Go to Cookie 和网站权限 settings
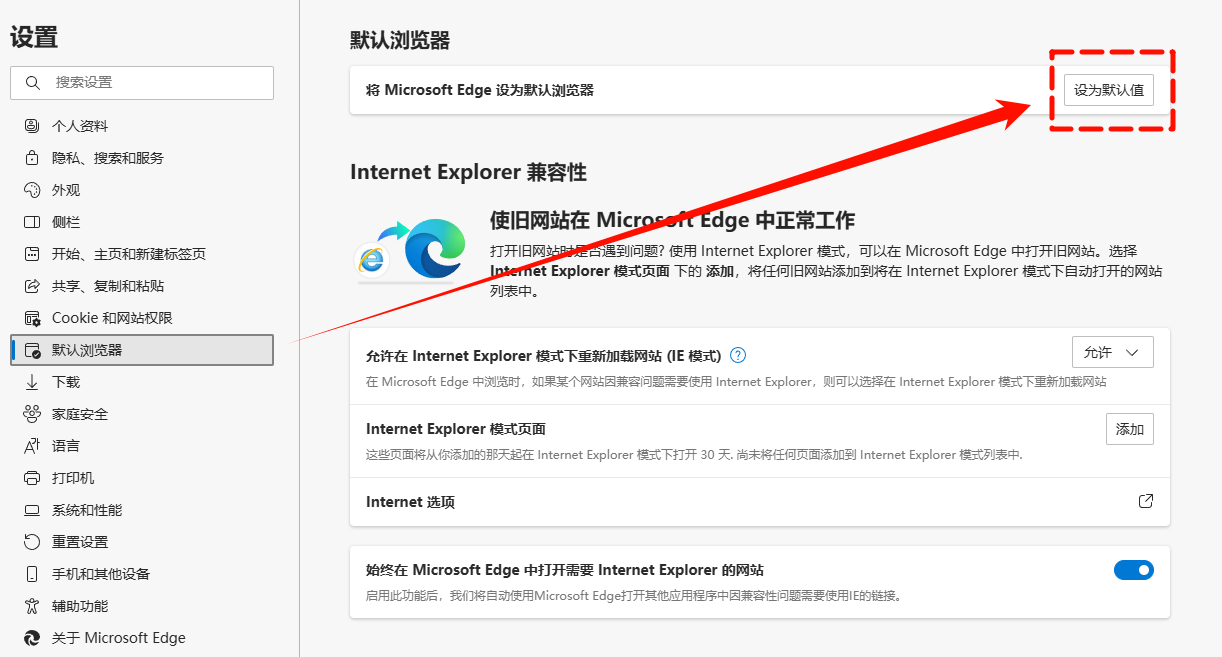Image resolution: width=1222 pixels, height=657 pixels. pyautogui.click(x=112, y=318)
